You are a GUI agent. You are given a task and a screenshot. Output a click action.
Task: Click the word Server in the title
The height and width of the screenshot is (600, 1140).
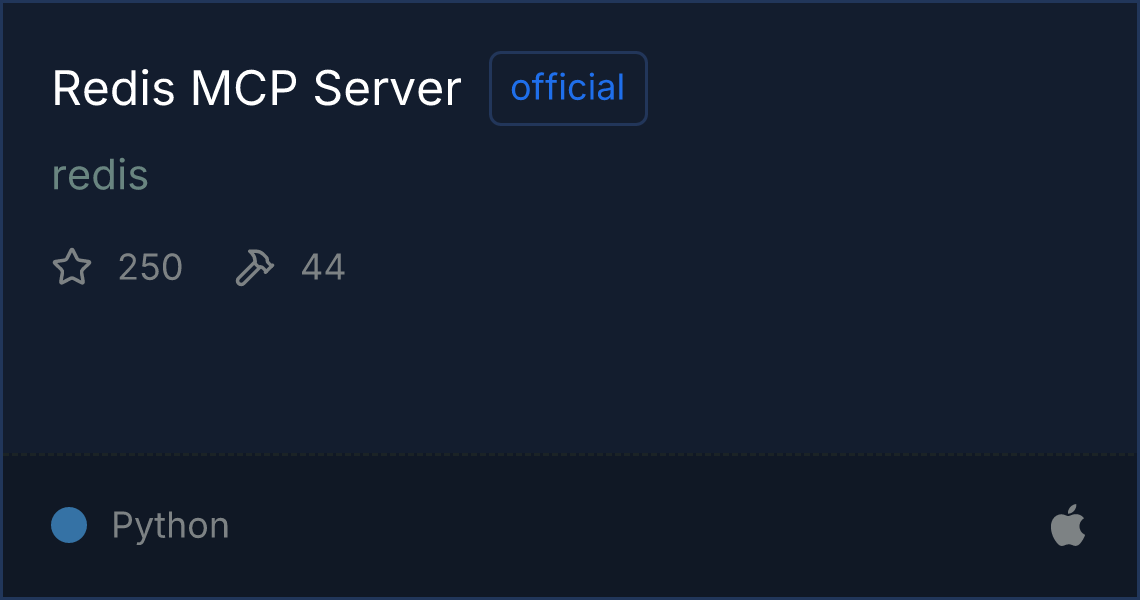pos(388,89)
